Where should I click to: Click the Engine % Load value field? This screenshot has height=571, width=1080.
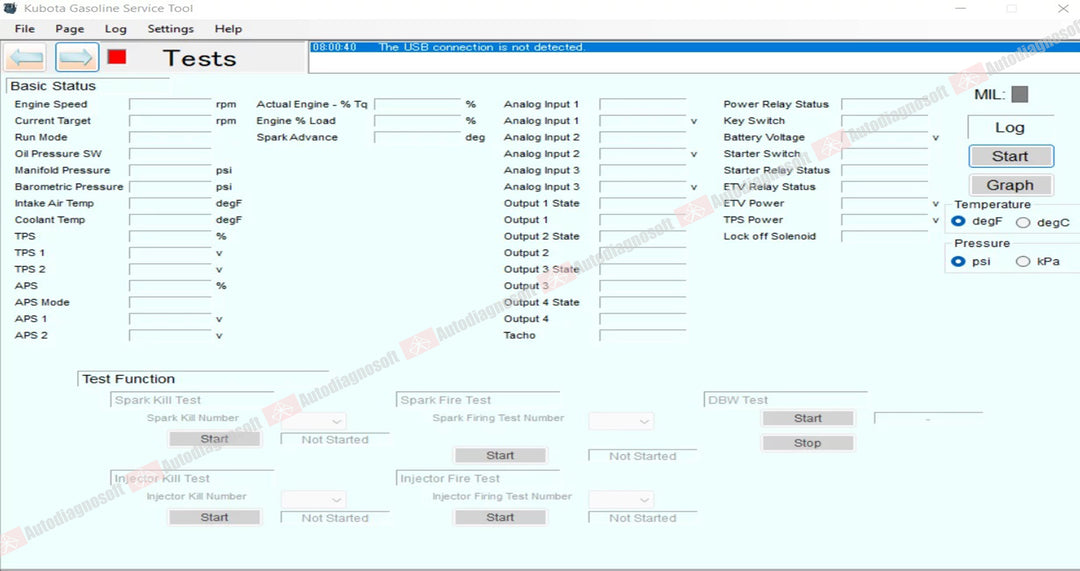point(417,121)
